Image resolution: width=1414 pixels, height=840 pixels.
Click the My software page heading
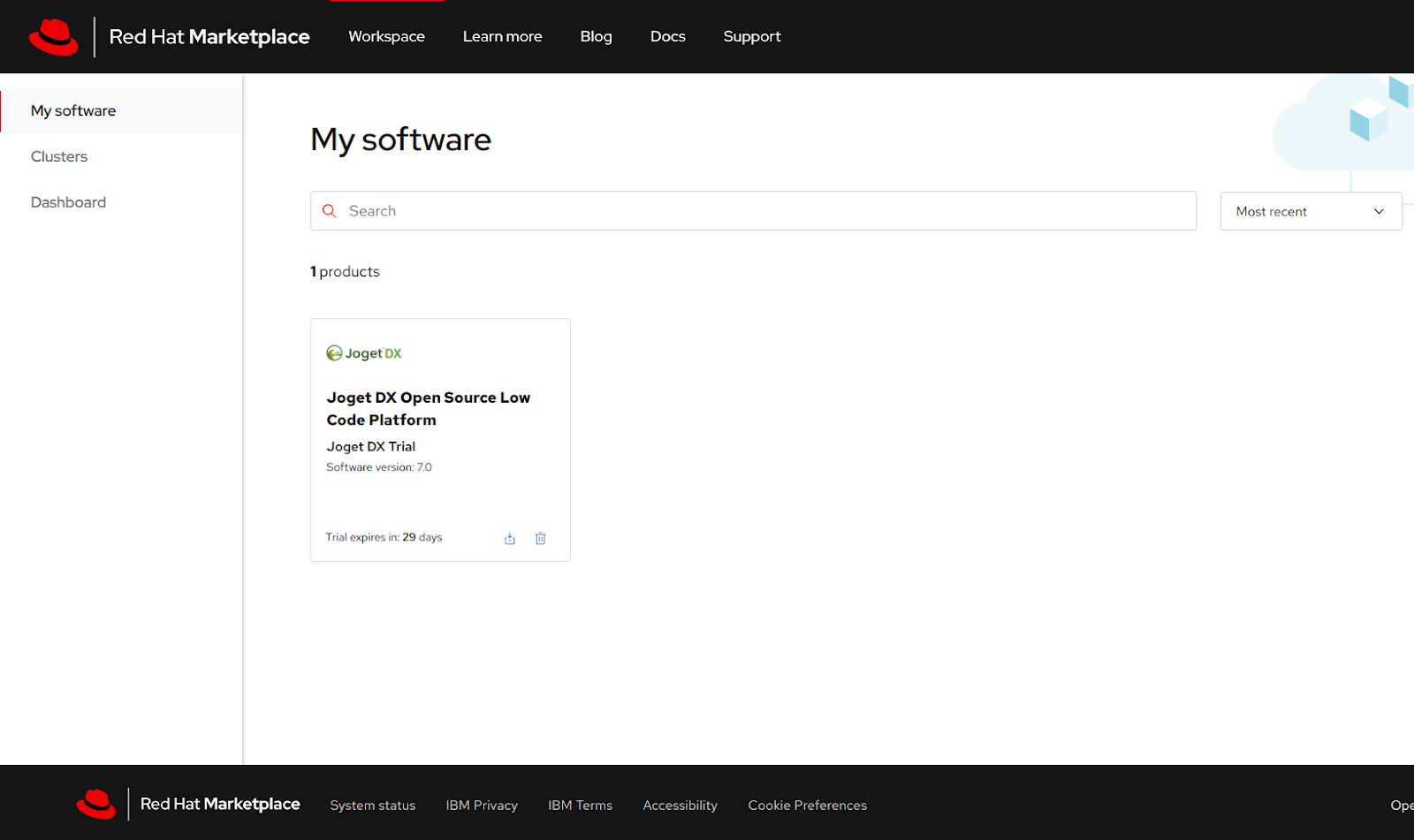pos(400,140)
